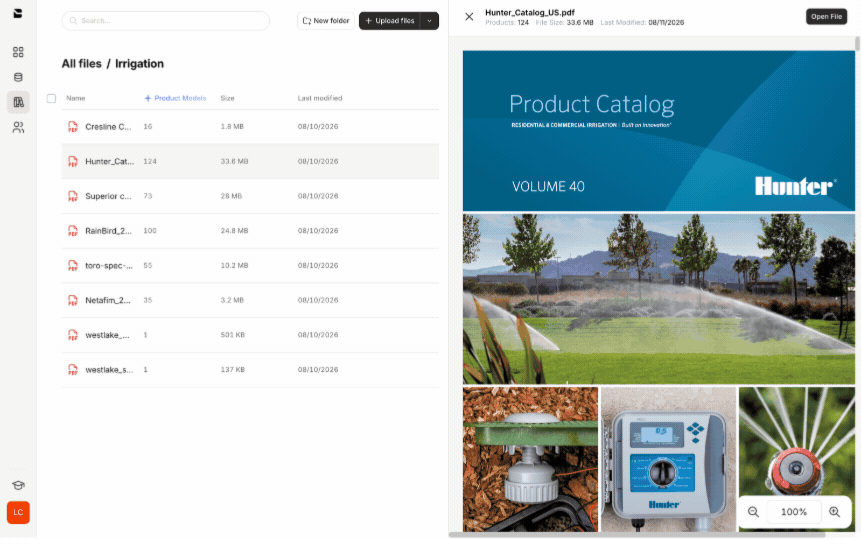Click the 28 MB size cell
This screenshot has height=540, width=861.
point(231,196)
